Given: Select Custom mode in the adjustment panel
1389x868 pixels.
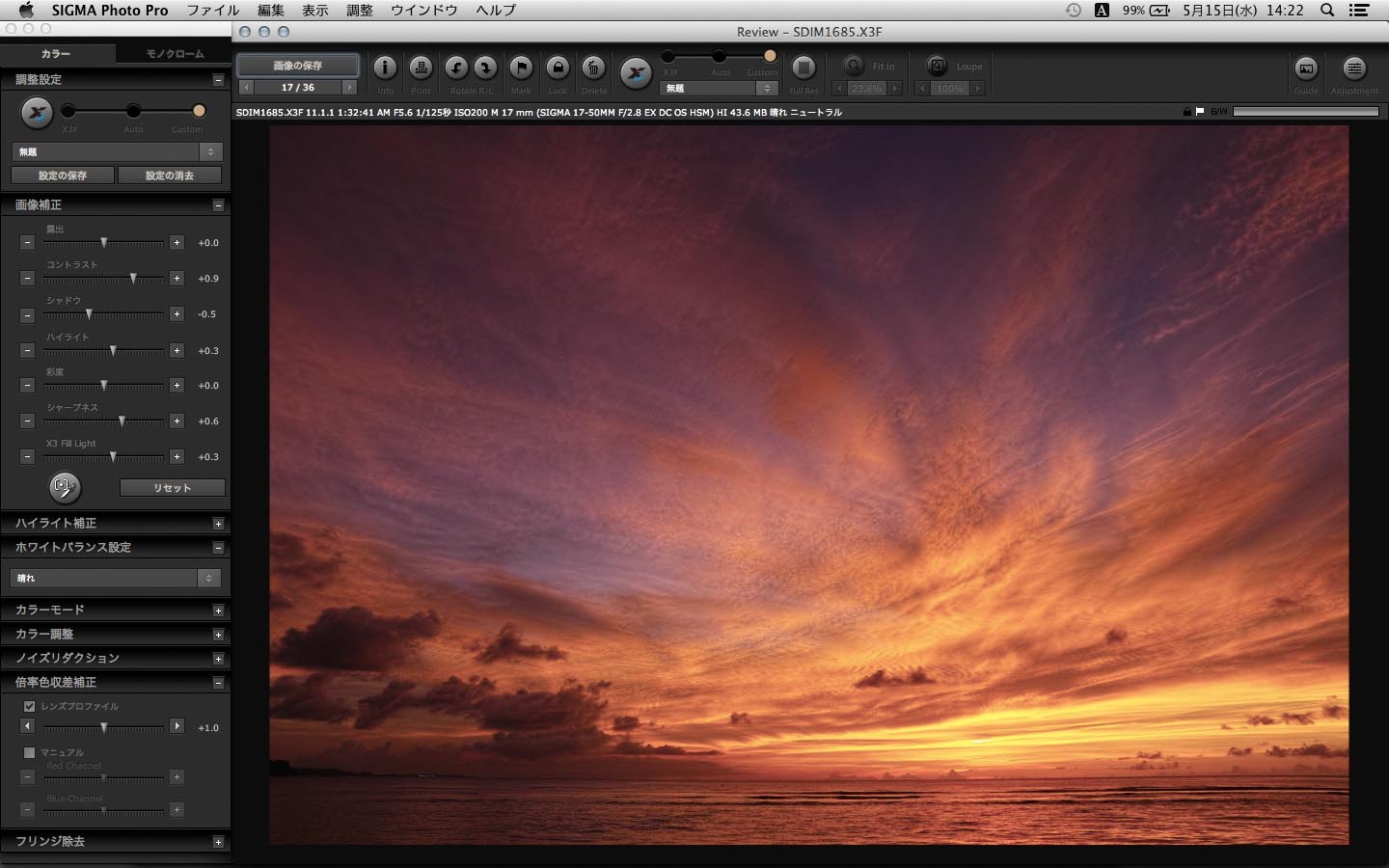Looking at the screenshot, I should click(x=199, y=111).
